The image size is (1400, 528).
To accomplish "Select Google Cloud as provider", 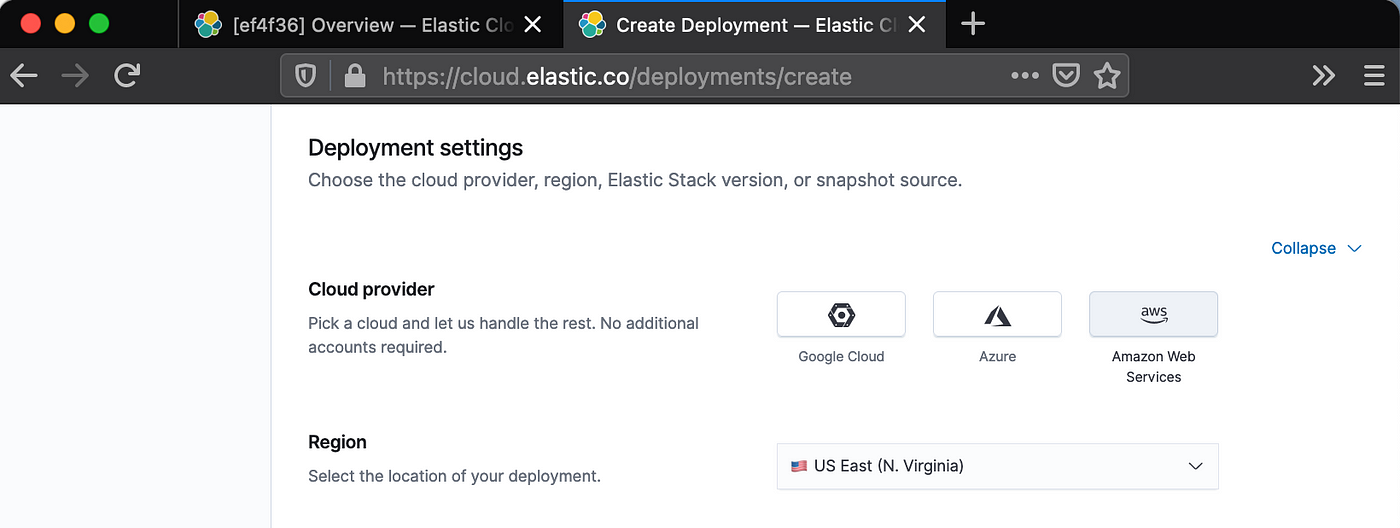I will tap(841, 315).
